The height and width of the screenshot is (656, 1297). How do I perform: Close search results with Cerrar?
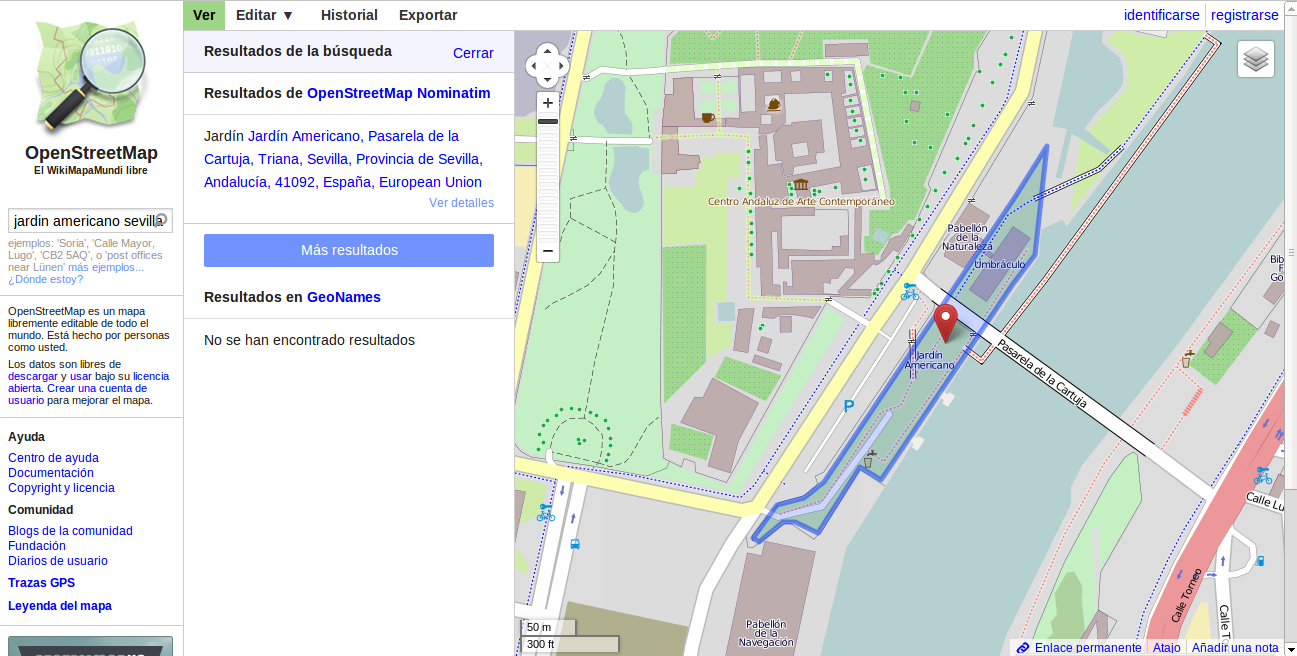tap(473, 53)
